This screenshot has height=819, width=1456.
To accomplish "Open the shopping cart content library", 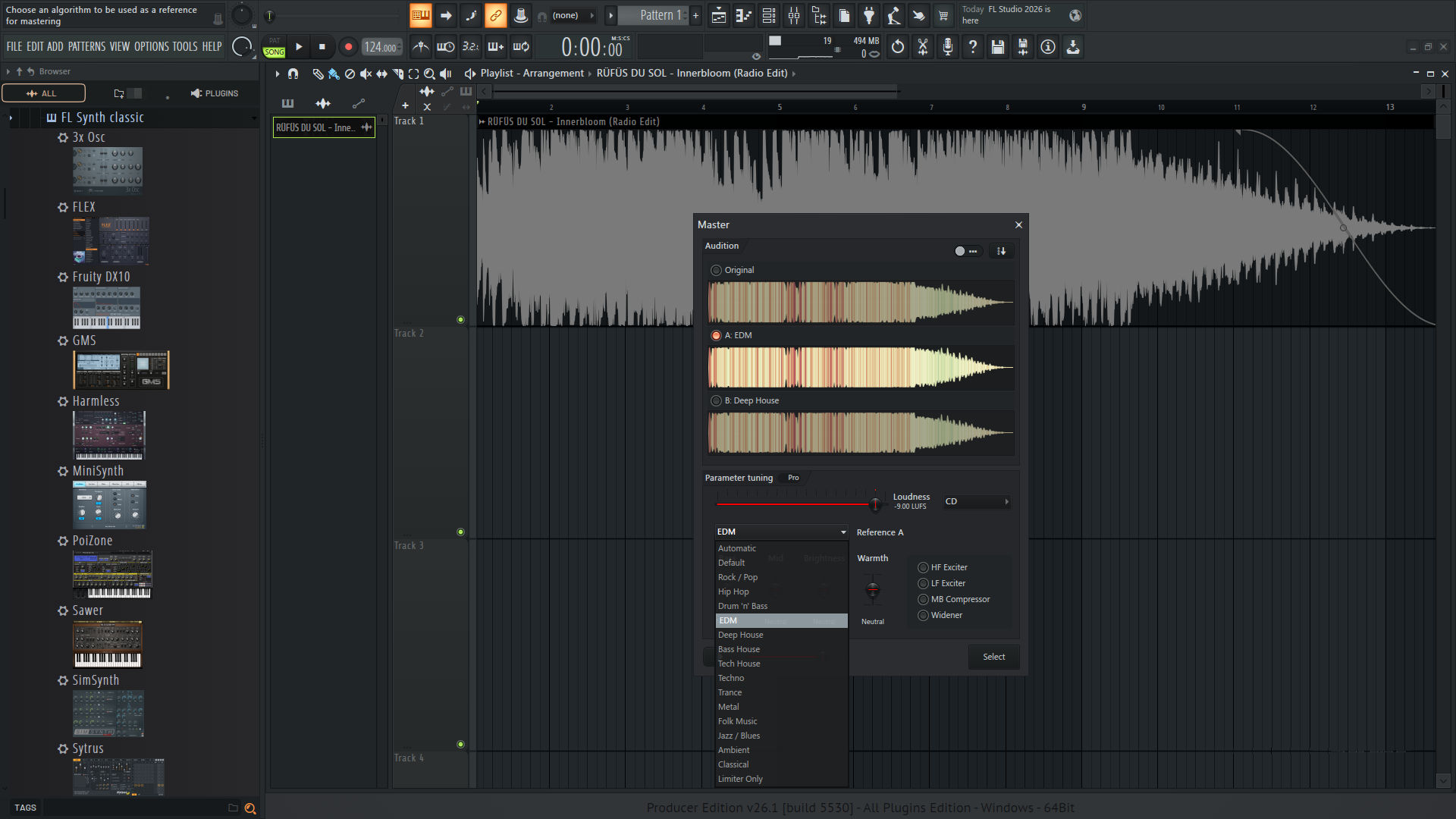I will pos(943,15).
